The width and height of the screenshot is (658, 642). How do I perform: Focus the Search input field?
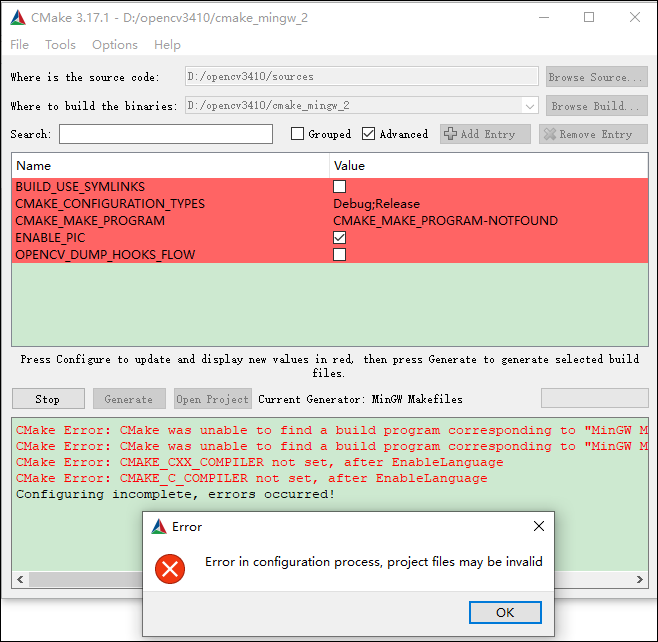[166, 134]
